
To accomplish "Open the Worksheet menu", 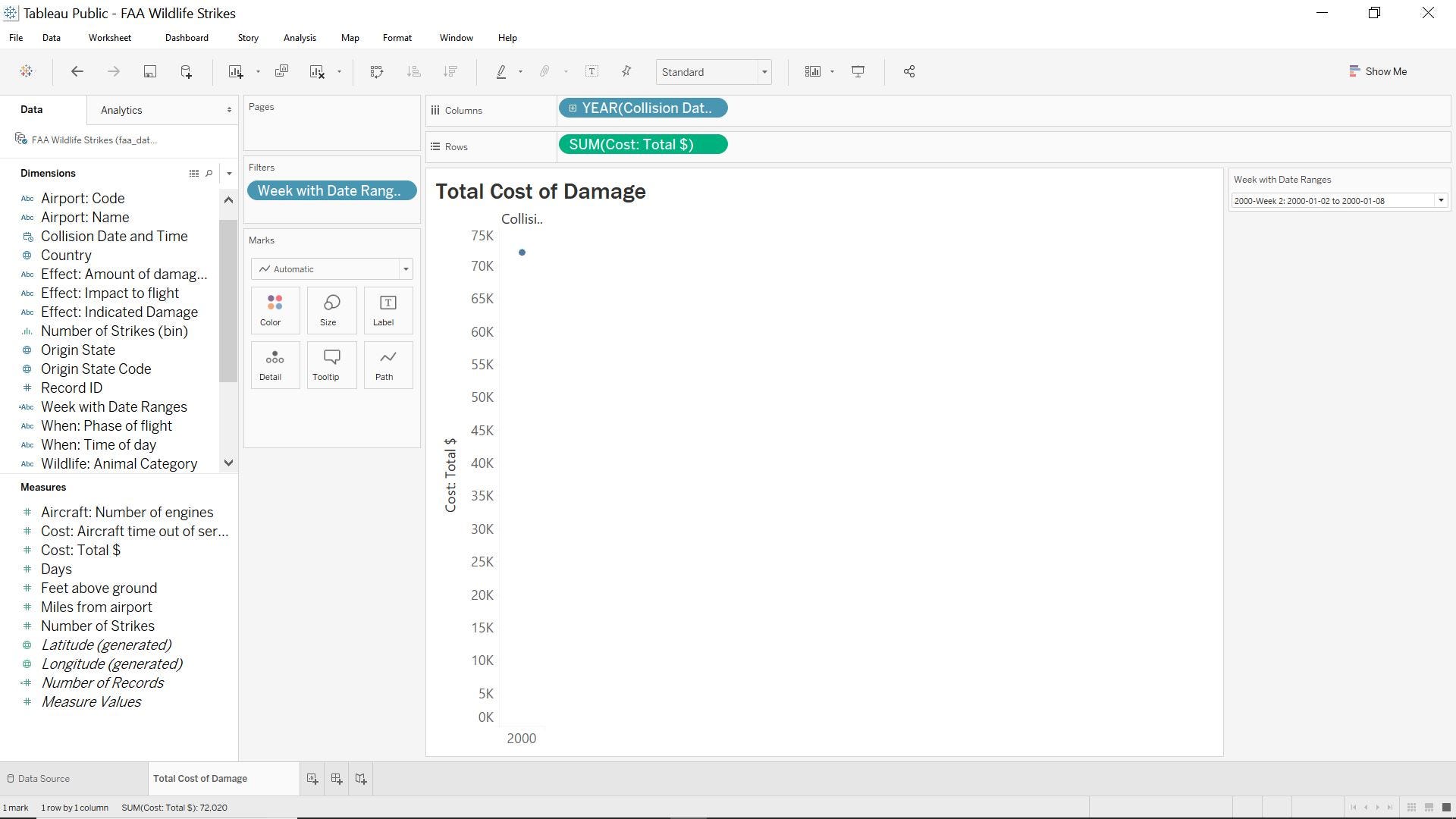I will coord(110,38).
